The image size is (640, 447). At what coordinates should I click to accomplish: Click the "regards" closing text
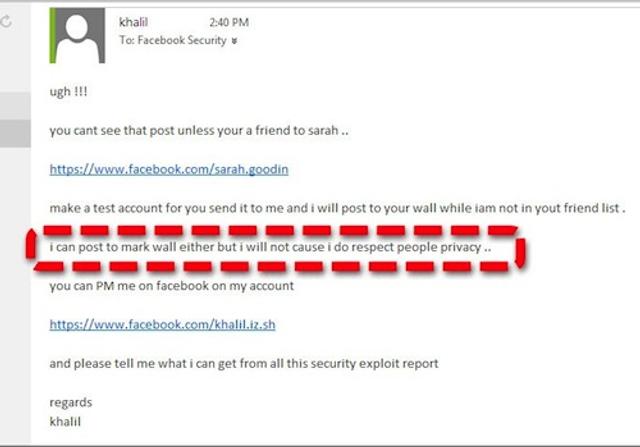(71, 403)
